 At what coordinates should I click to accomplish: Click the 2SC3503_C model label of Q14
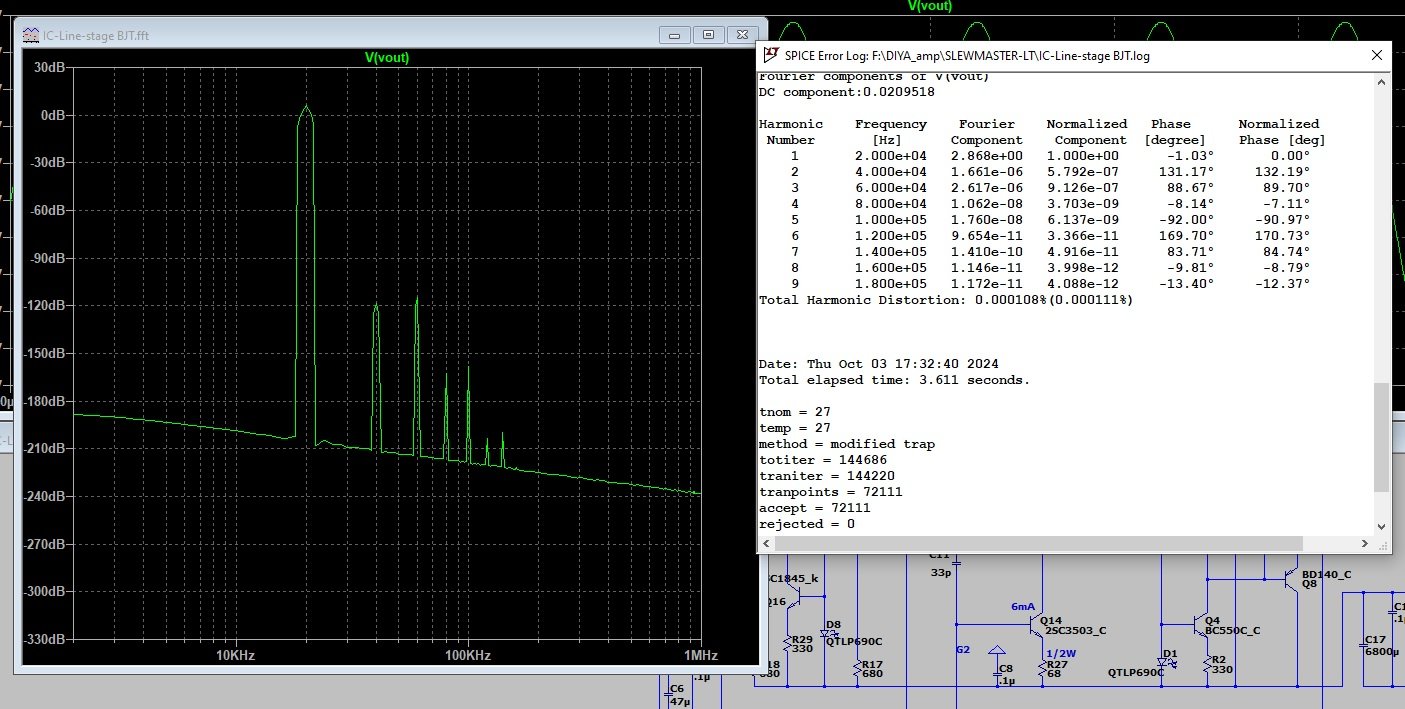click(1074, 631)
